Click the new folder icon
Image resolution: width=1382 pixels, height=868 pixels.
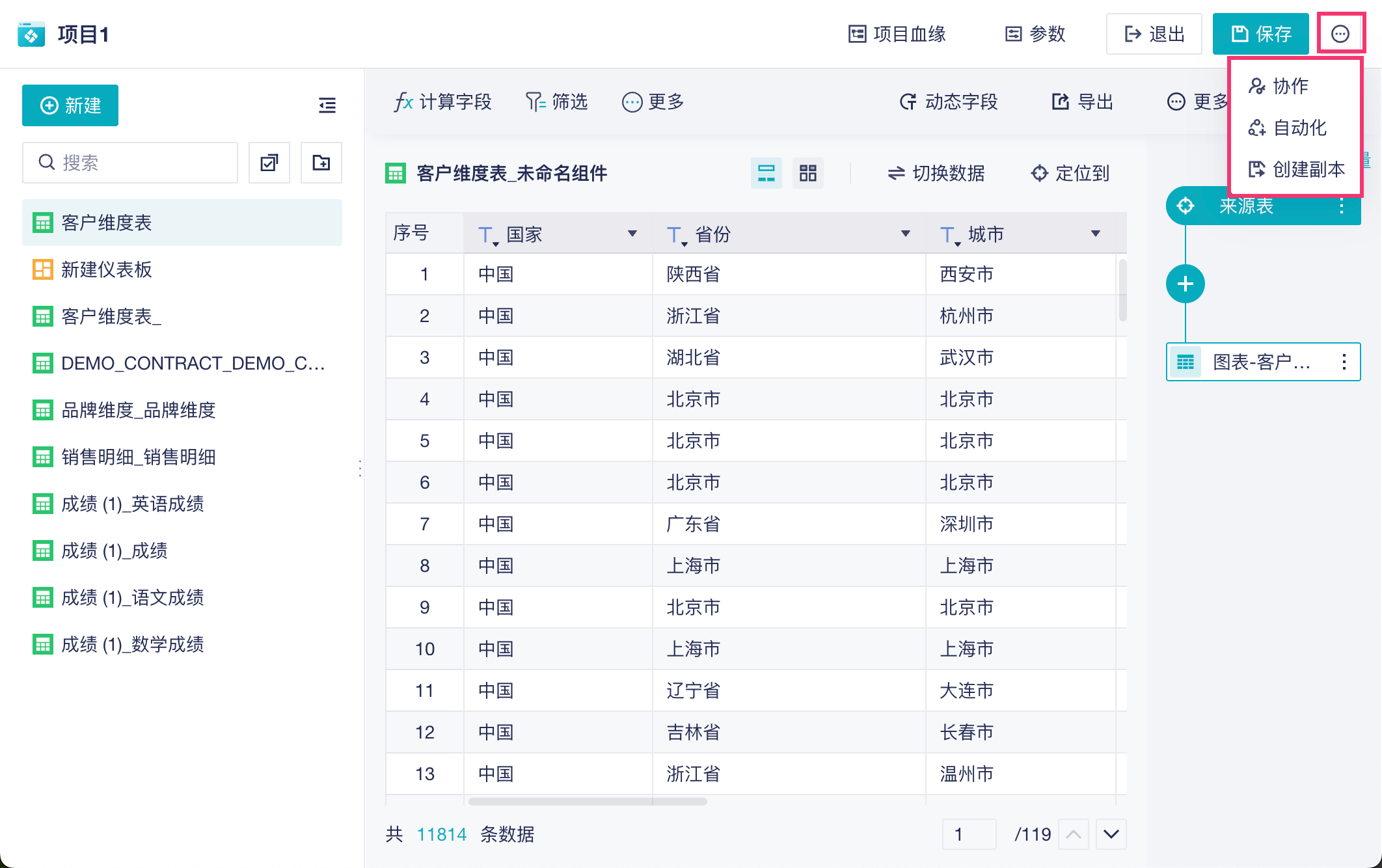click(x=321, y=163)
